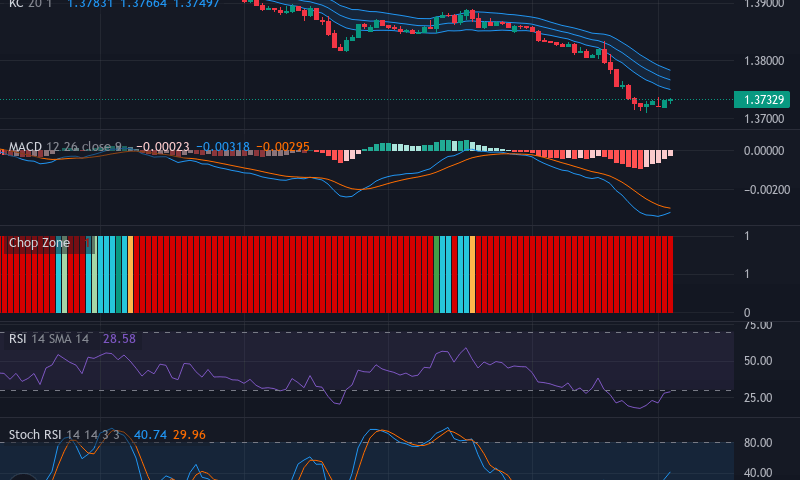Click RSI scale label 25.00
Screen dimensions: 800x480
tap(758, 398)
